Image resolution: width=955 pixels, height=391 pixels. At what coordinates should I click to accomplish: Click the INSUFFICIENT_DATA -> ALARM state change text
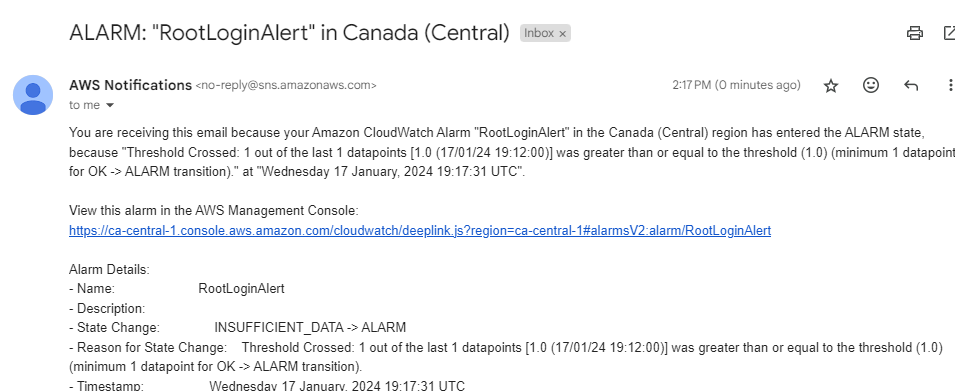(x=310, y=328)
